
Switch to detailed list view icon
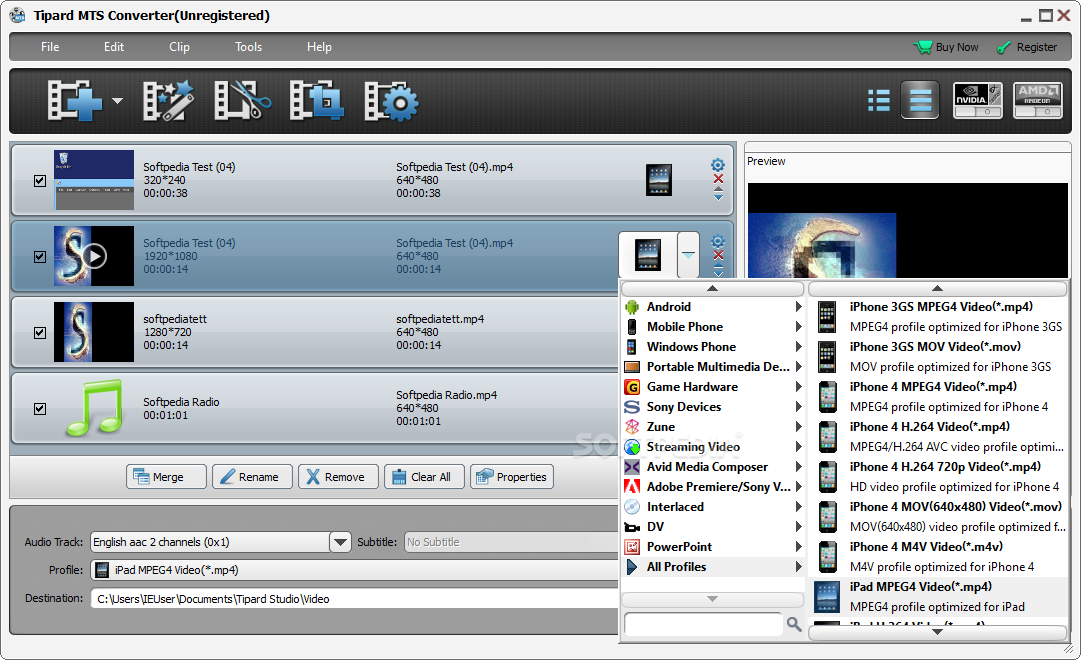[x=878, y=101]
